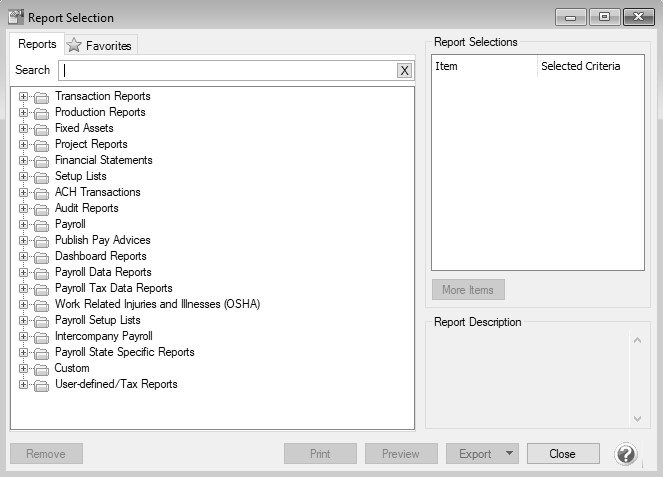
Task: Click the Favorites star icon
Action: tap(74, 45)
